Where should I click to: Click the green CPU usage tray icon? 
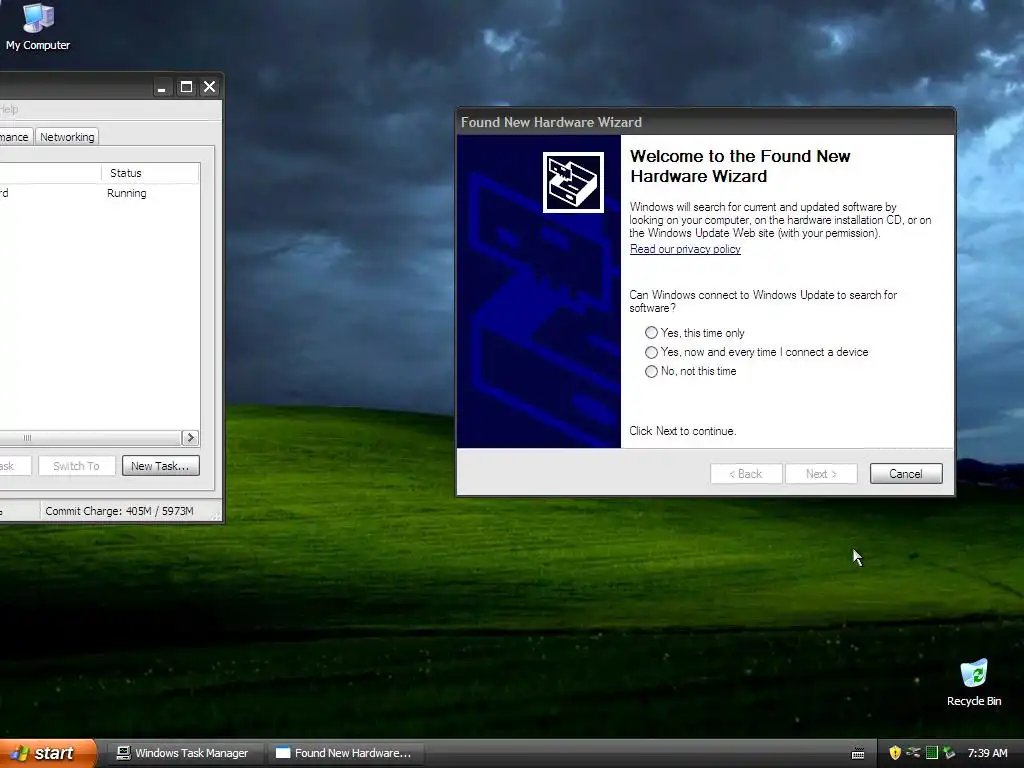[932, 753]
